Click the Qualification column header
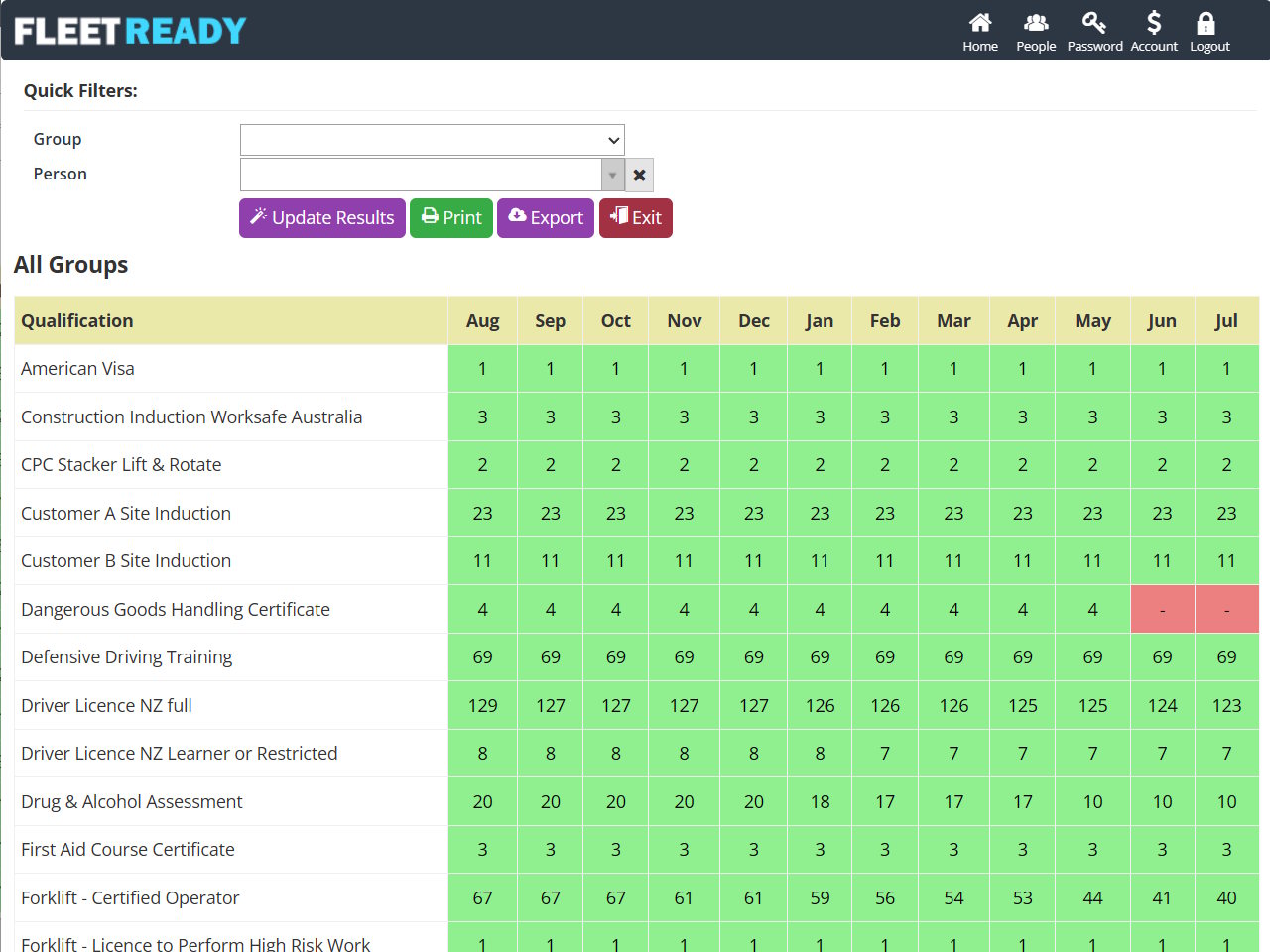Image resolution: width=1270 pixels, height=952 pixels. [231, 320]
